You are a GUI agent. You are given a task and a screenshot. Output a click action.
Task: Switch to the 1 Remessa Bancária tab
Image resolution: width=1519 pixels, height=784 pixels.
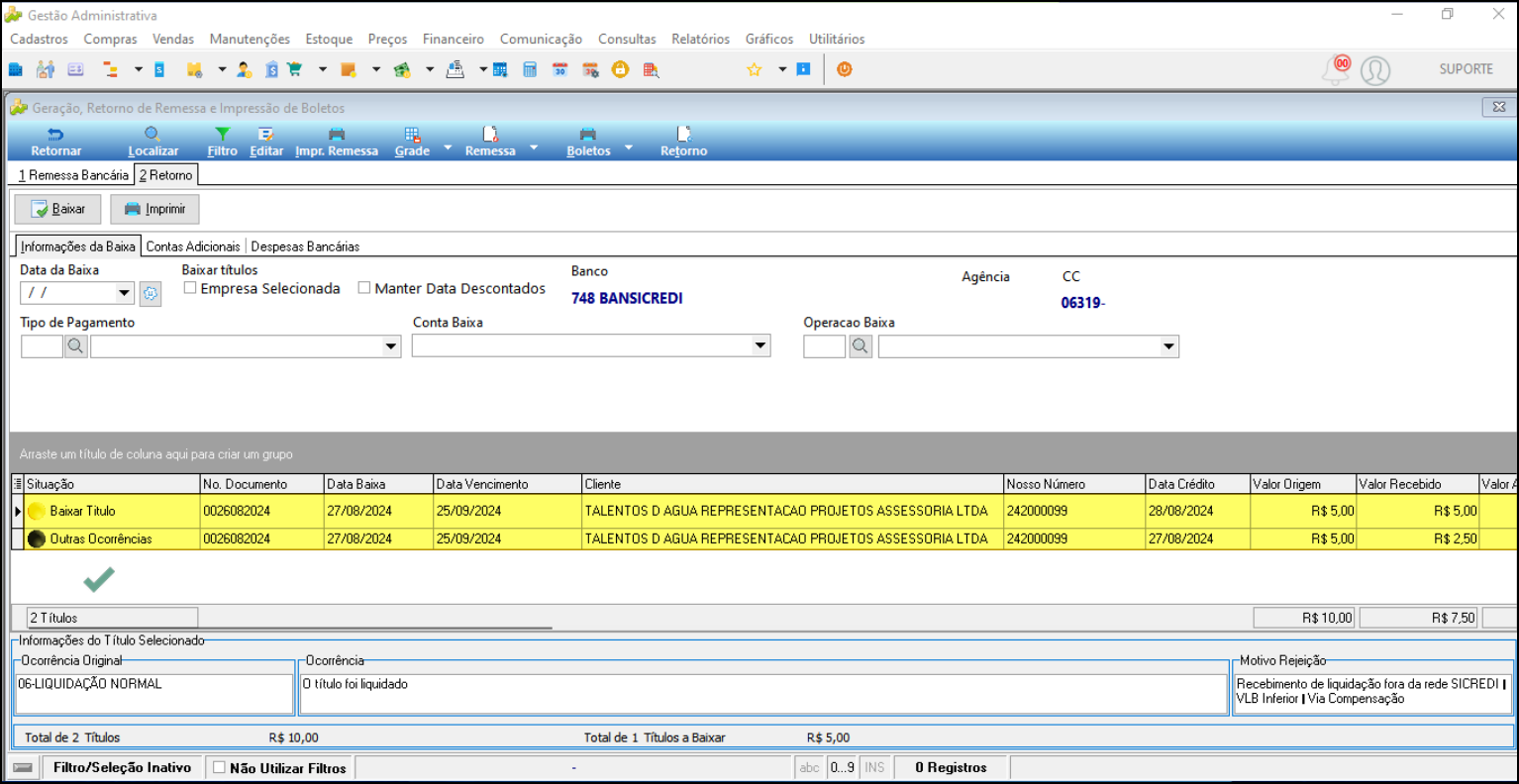(74, 175)
